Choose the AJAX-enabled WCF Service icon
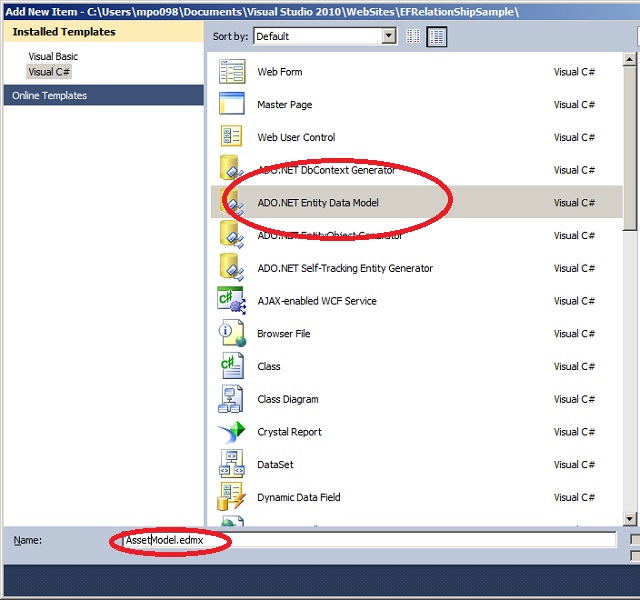This screenshot has width=640, height=600. [x=231, y=300]
